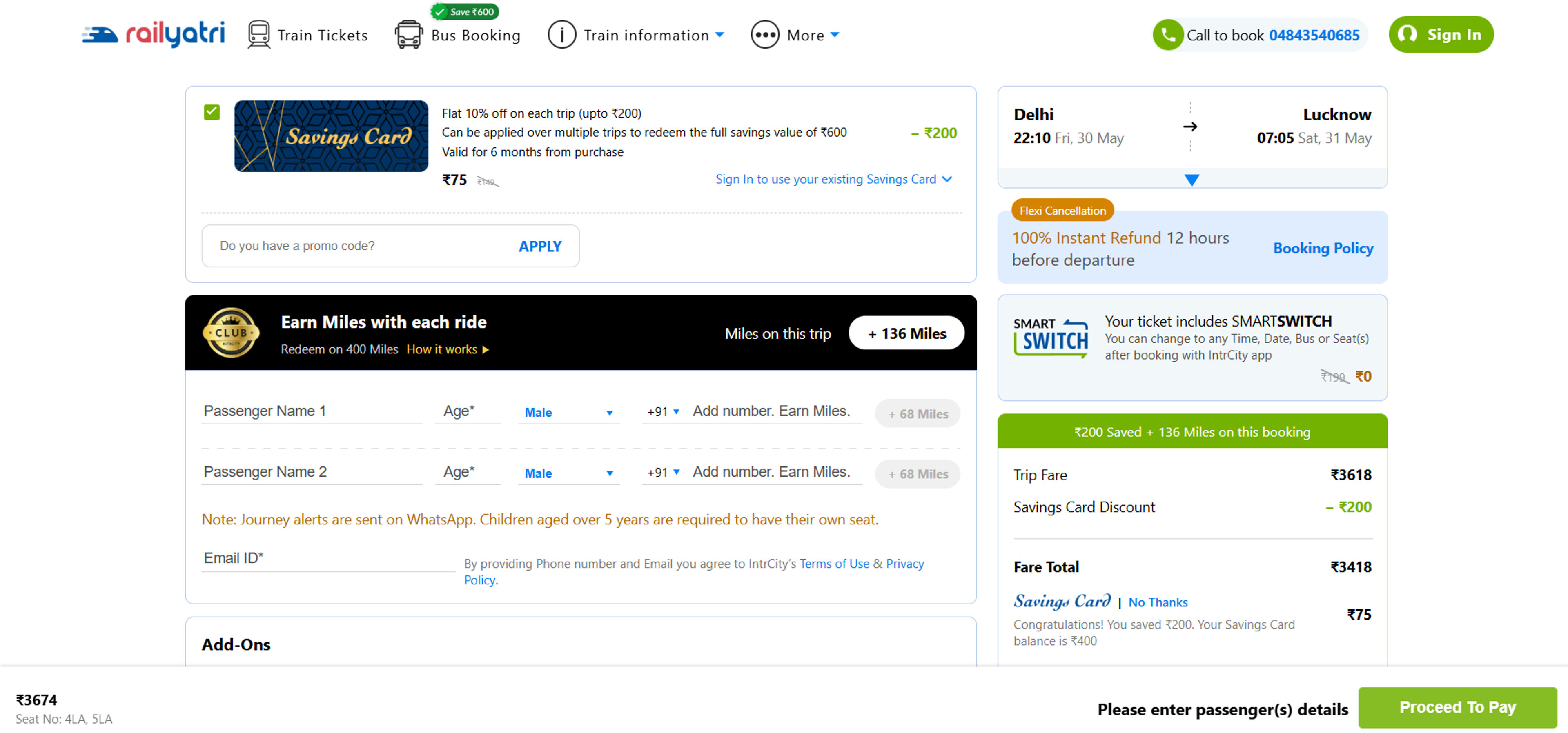Viewport: 1568px width, 733px height.
Task: Click the Save ₹600 badge
Action: (465, 11)
